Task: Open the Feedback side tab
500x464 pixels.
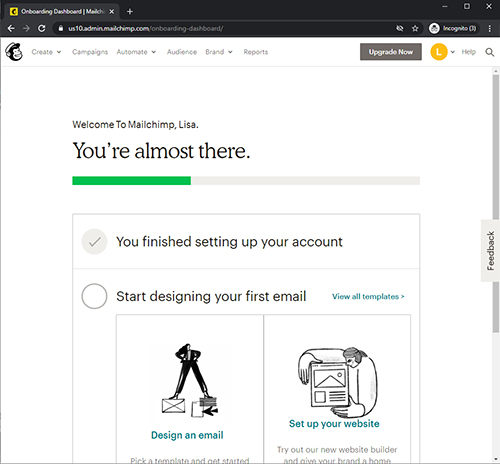Action: coord(490,251)
